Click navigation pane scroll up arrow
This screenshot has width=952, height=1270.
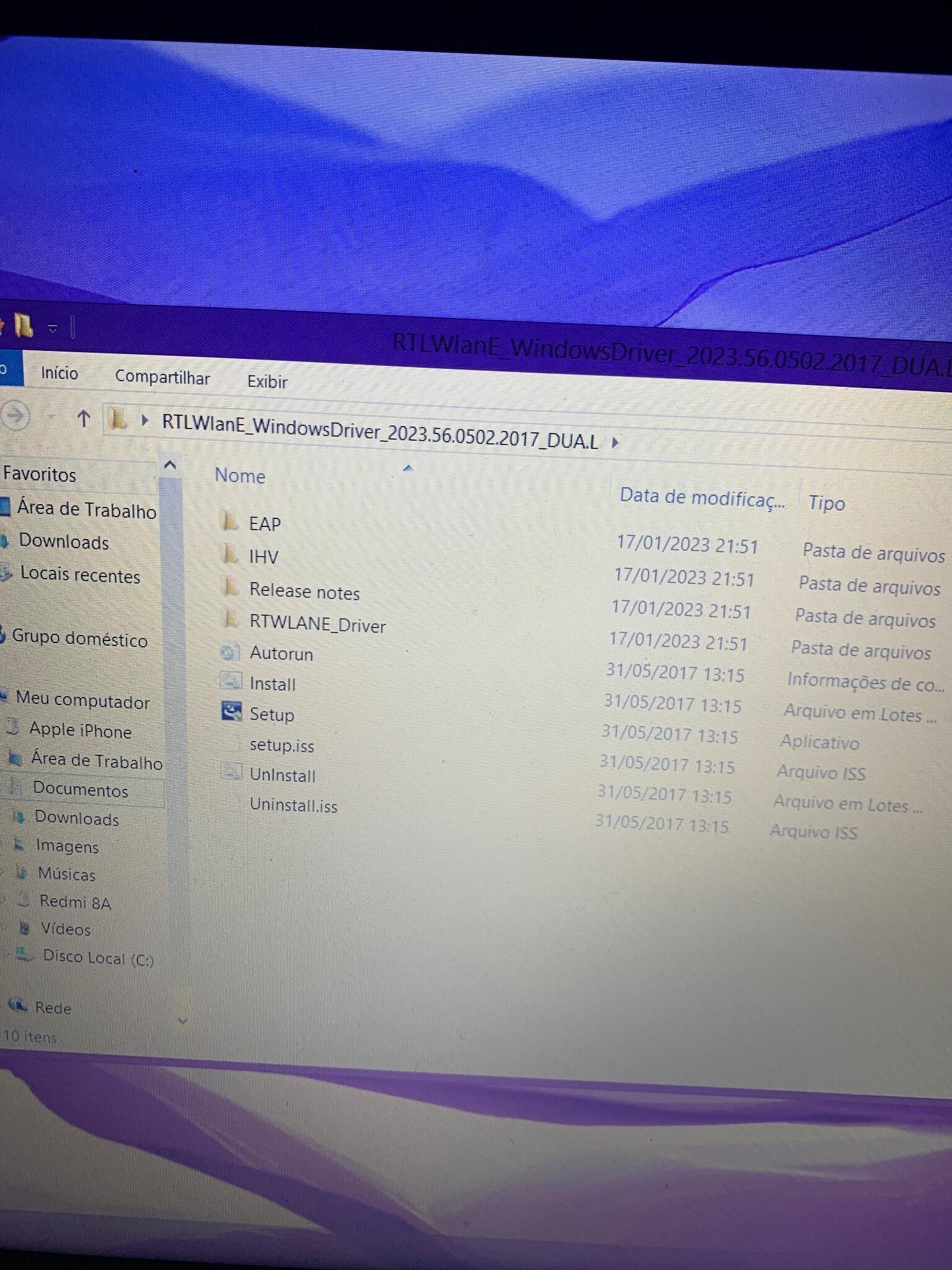170,464
